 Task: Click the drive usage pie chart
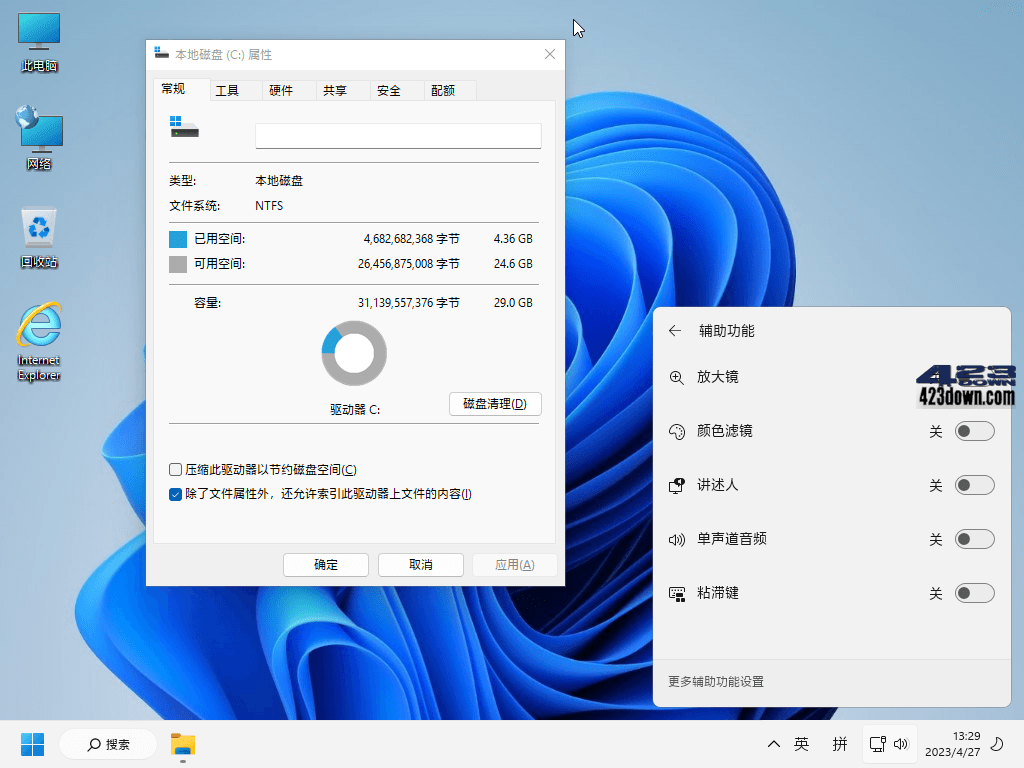tap(354, 353)
